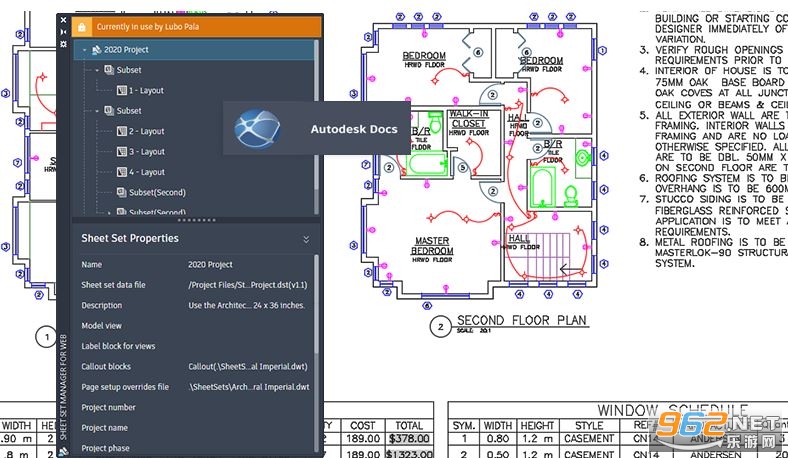Click the 'STYLE' header in the window schedule
Image resolution: width=788 pixels, height=458 pixels.
(589, 426)
